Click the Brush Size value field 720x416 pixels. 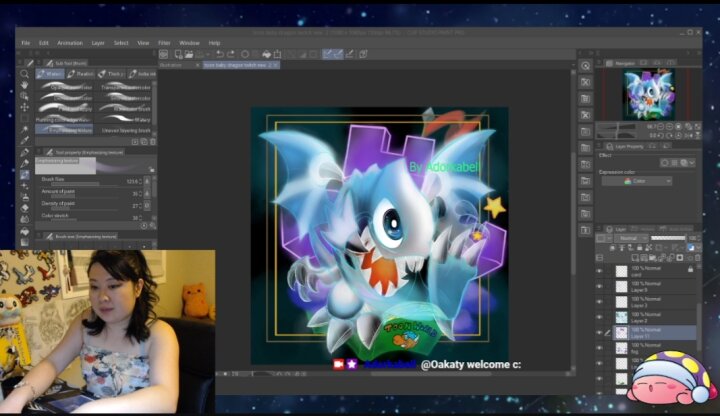pyautogui.click(x=133, y=181)
